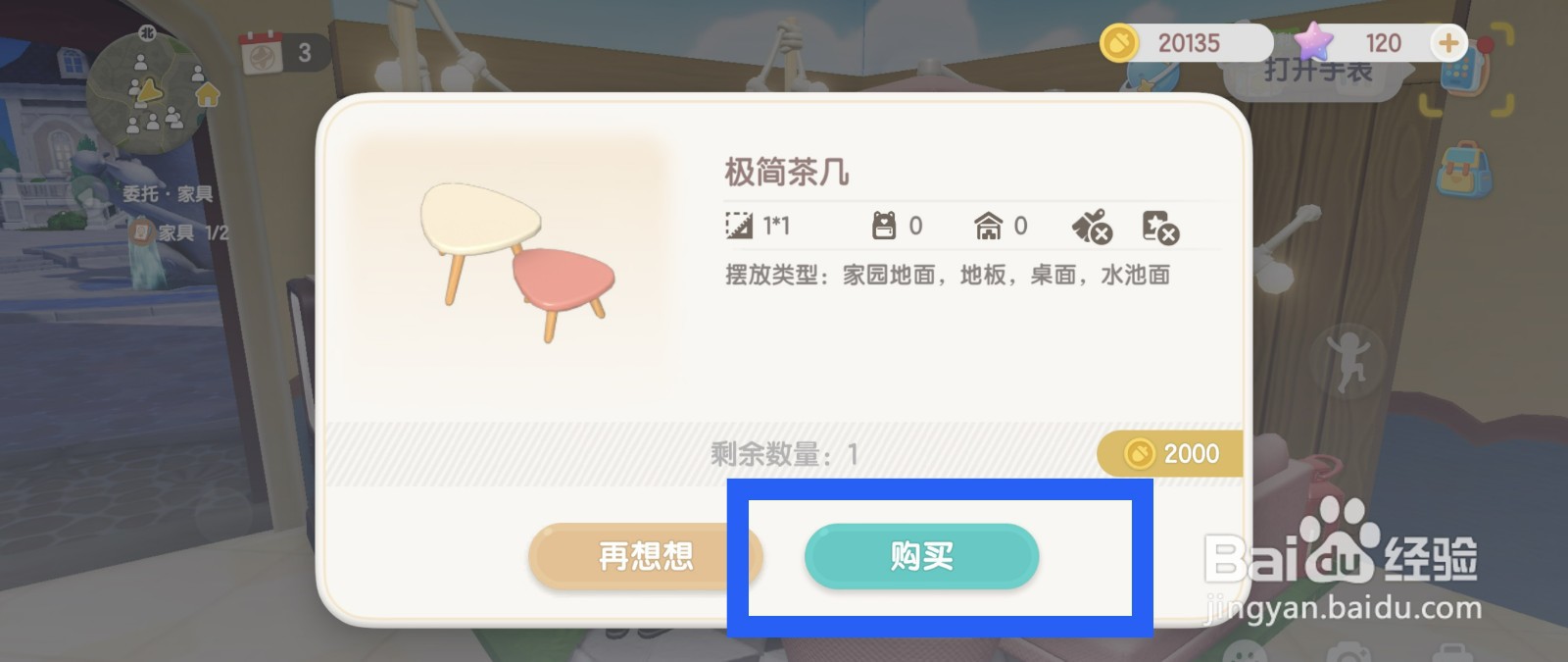Tap the house placed count icon
Viewport: 1568px width, 662px height.
[988, 226]
